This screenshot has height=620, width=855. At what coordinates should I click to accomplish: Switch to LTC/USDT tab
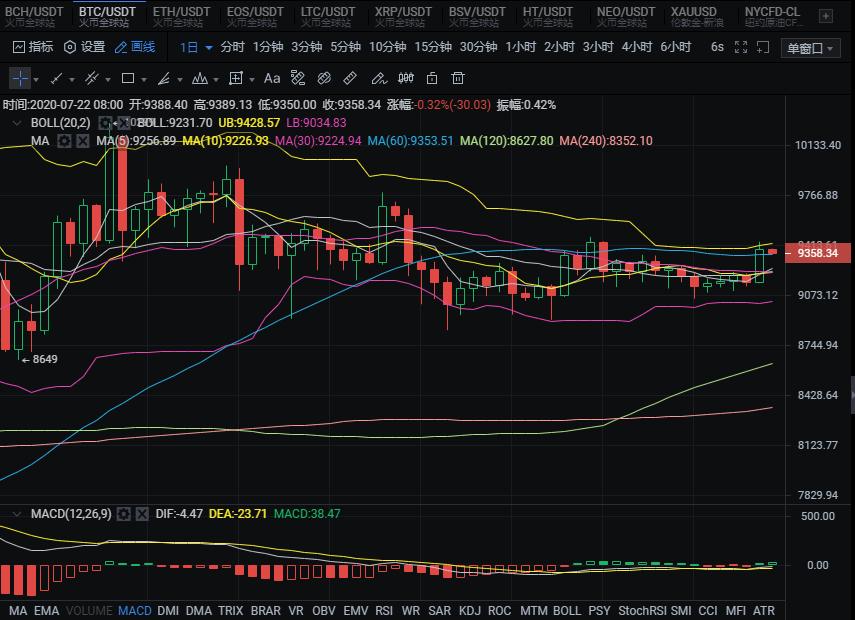coord(328,16)
